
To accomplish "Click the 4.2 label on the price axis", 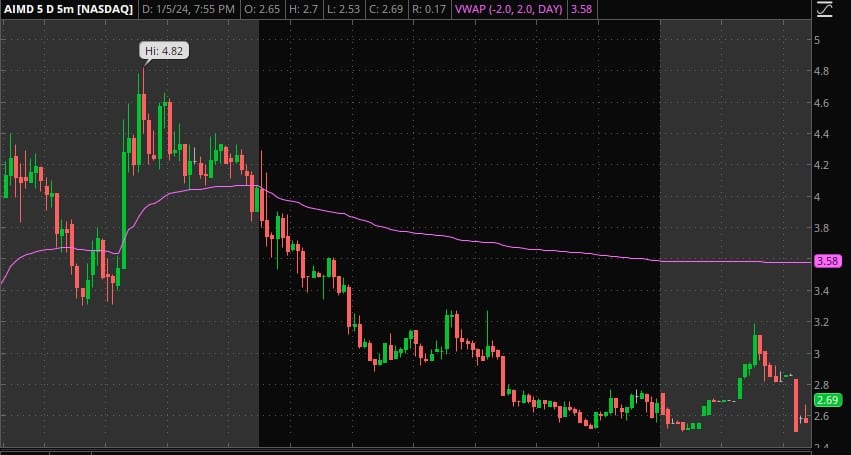I will [821, 165].
